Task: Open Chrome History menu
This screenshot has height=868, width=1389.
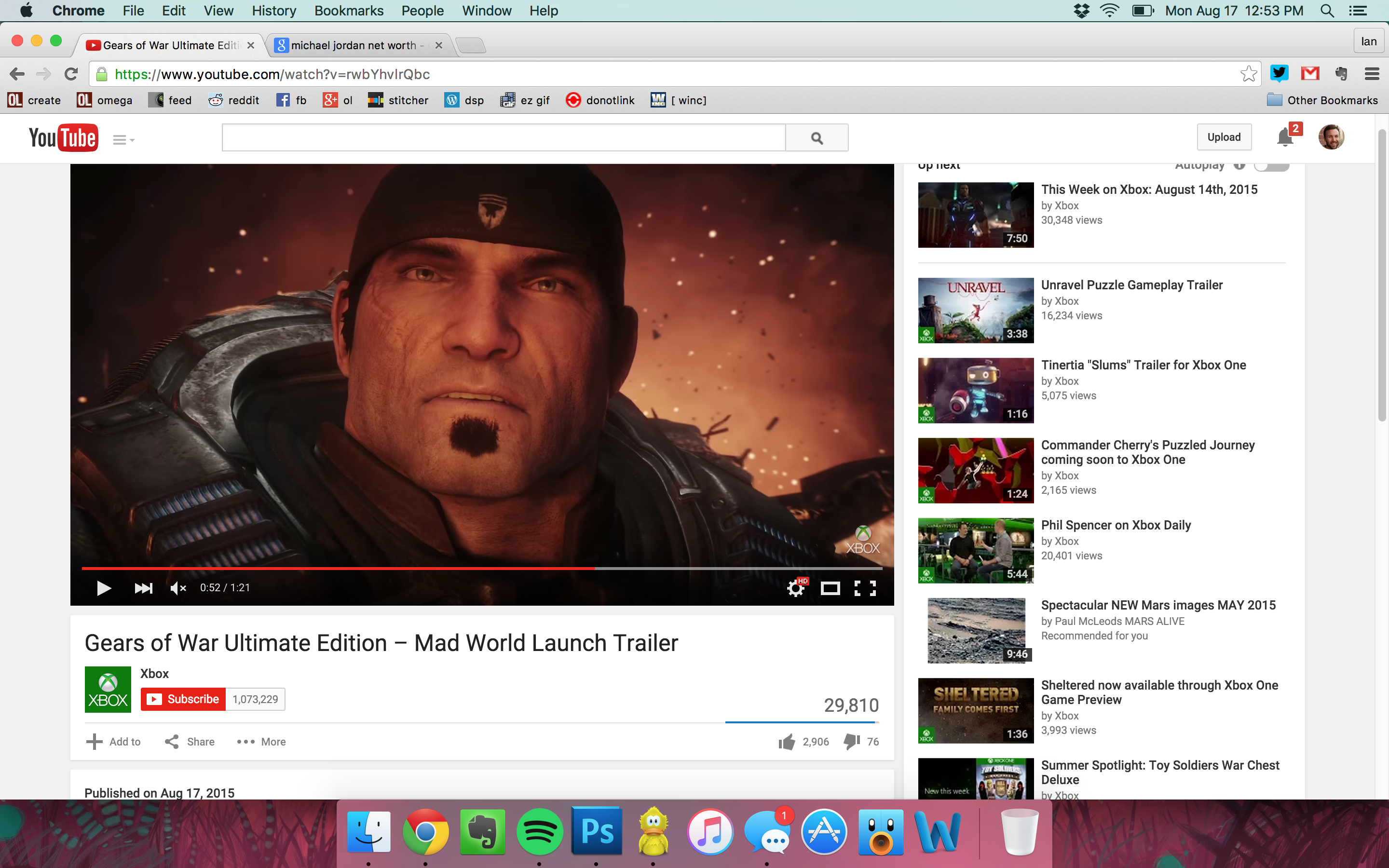Action: (274, 11)
